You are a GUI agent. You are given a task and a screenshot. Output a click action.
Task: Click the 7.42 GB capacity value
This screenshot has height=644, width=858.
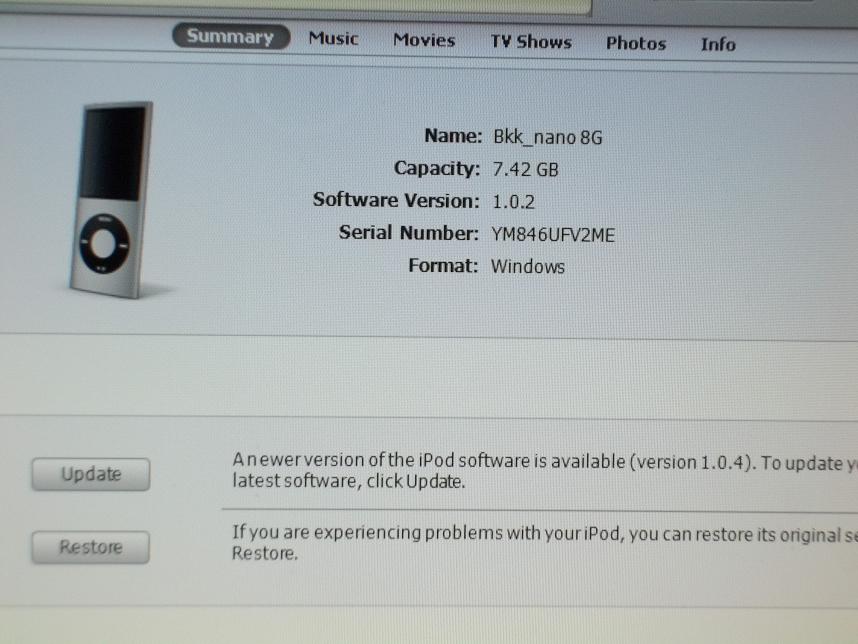click(524, 169)
